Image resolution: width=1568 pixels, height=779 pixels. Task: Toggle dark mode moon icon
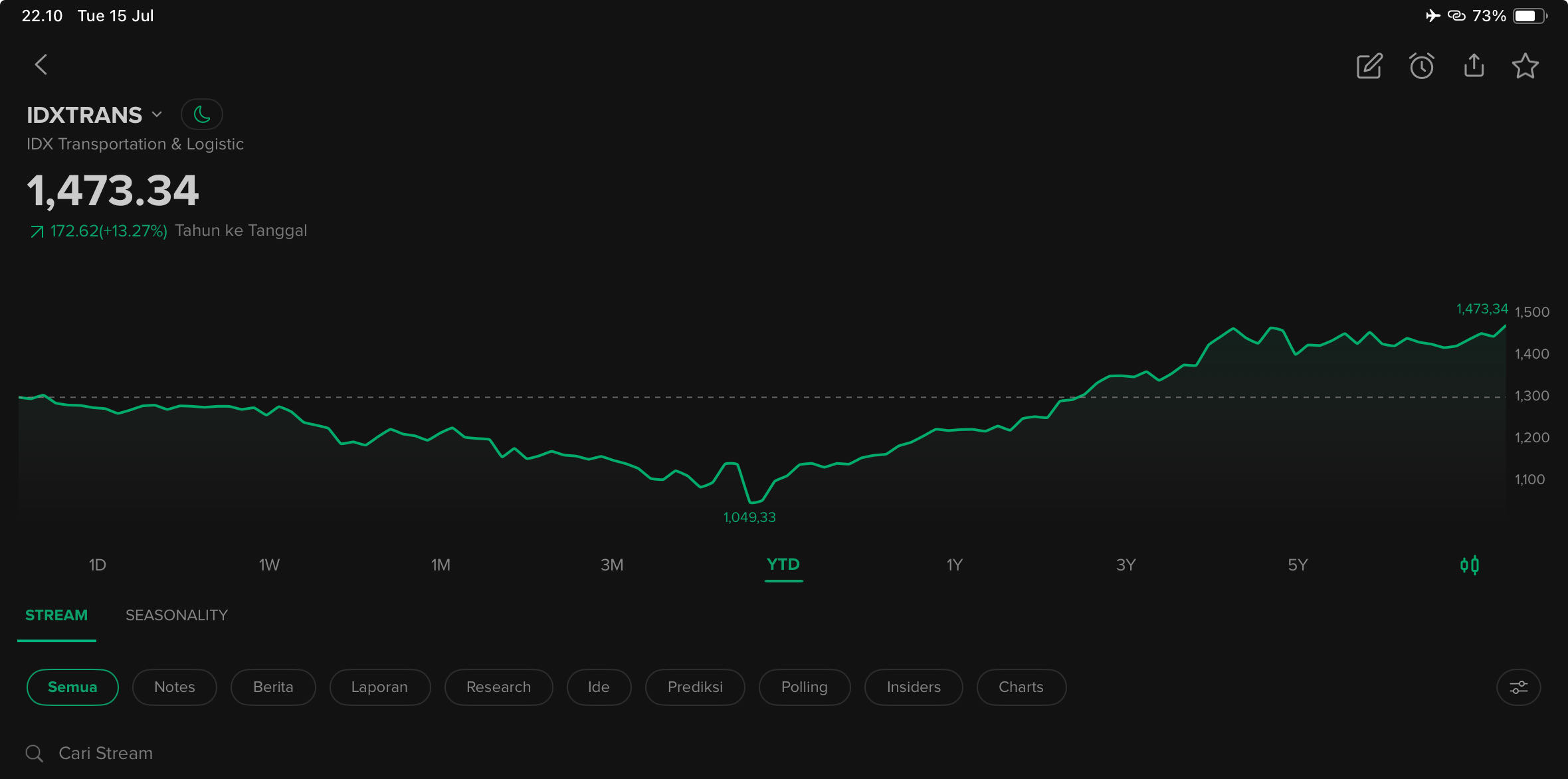tap(202, 115)
